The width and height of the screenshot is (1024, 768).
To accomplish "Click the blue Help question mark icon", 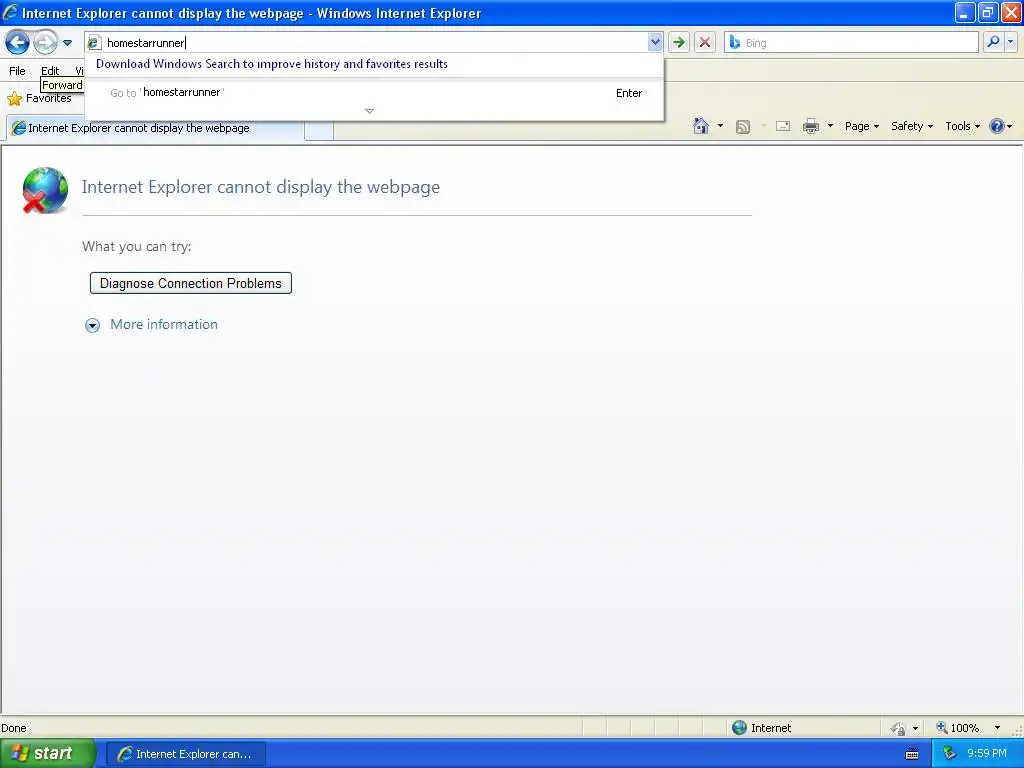I will click(997, 126).
